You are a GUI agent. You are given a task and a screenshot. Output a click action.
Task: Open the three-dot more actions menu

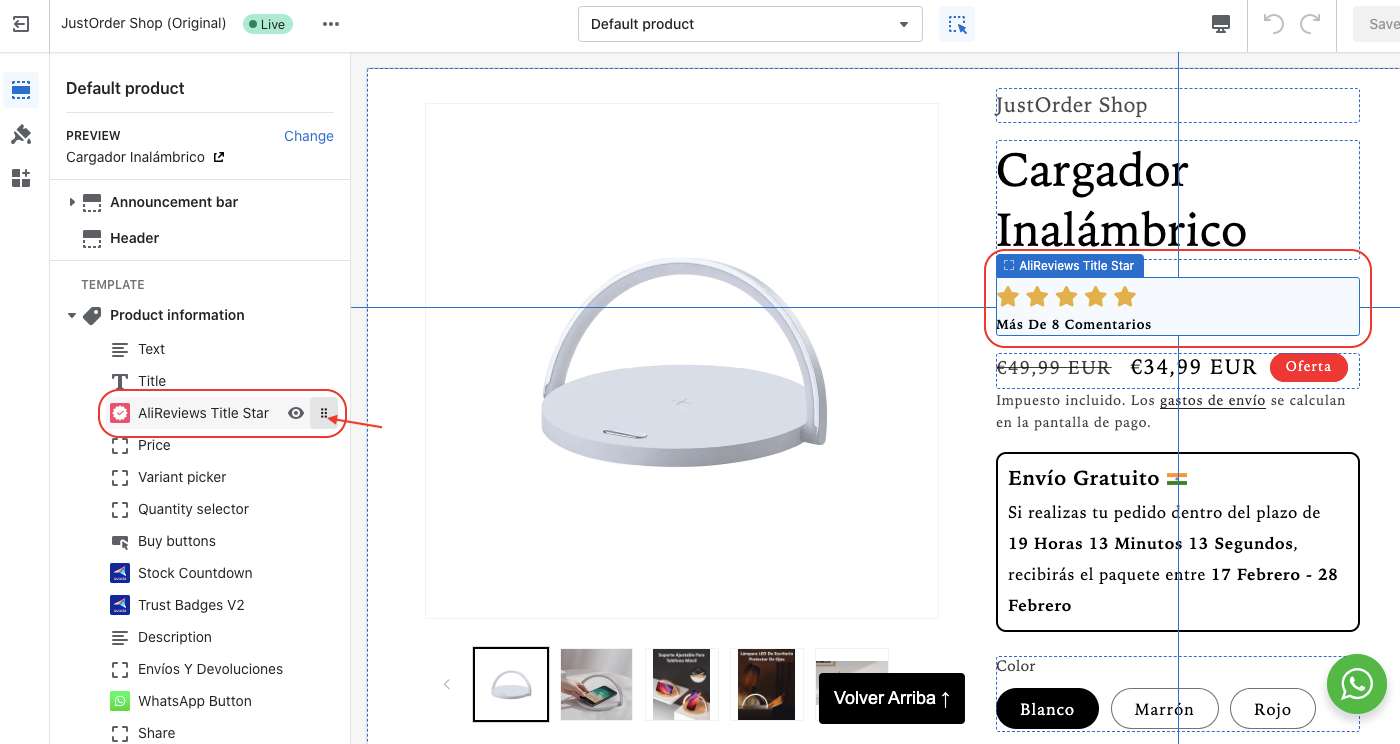tap(331, 24)
